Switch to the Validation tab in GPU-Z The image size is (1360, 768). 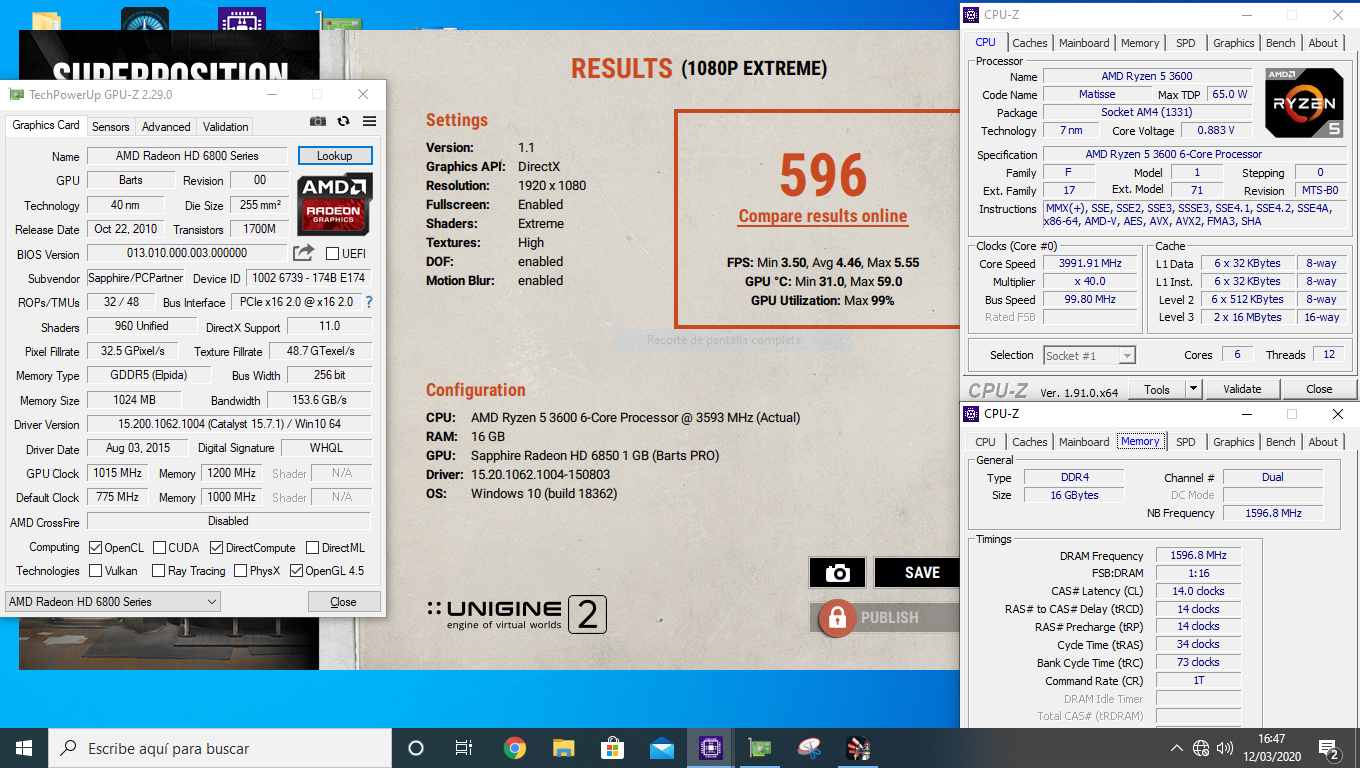(225, 127)
